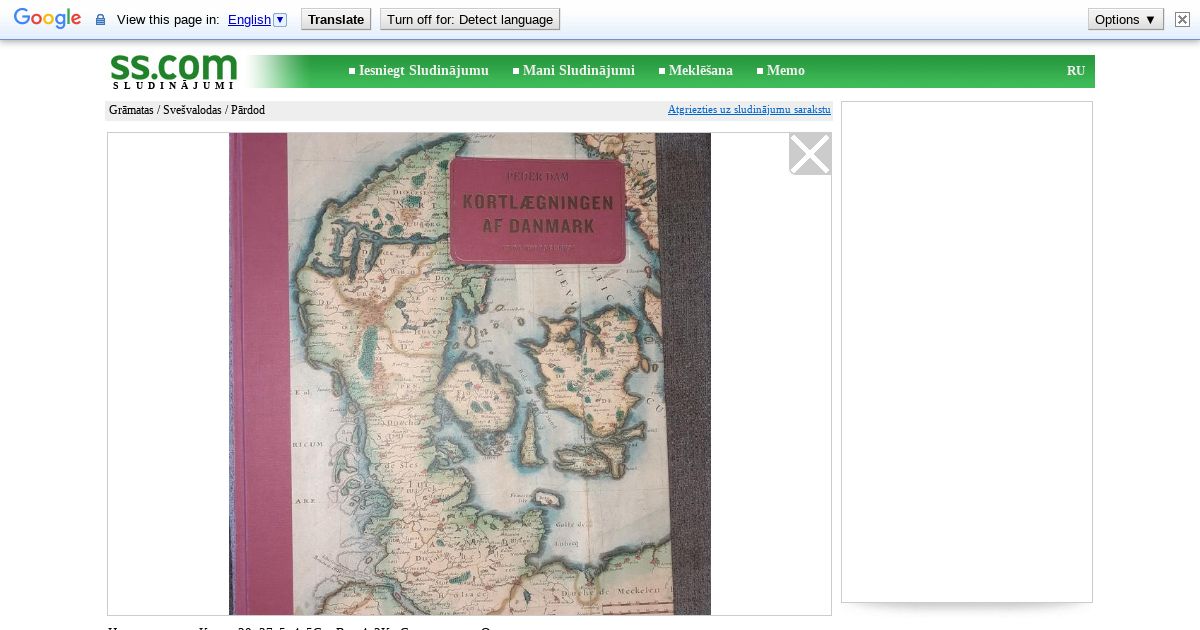Image resolution: width=1200 pixels, height=630 pixels.
Task: Click the Kortlægningen af Danmark book photo
Action: (x=470, y=374)
